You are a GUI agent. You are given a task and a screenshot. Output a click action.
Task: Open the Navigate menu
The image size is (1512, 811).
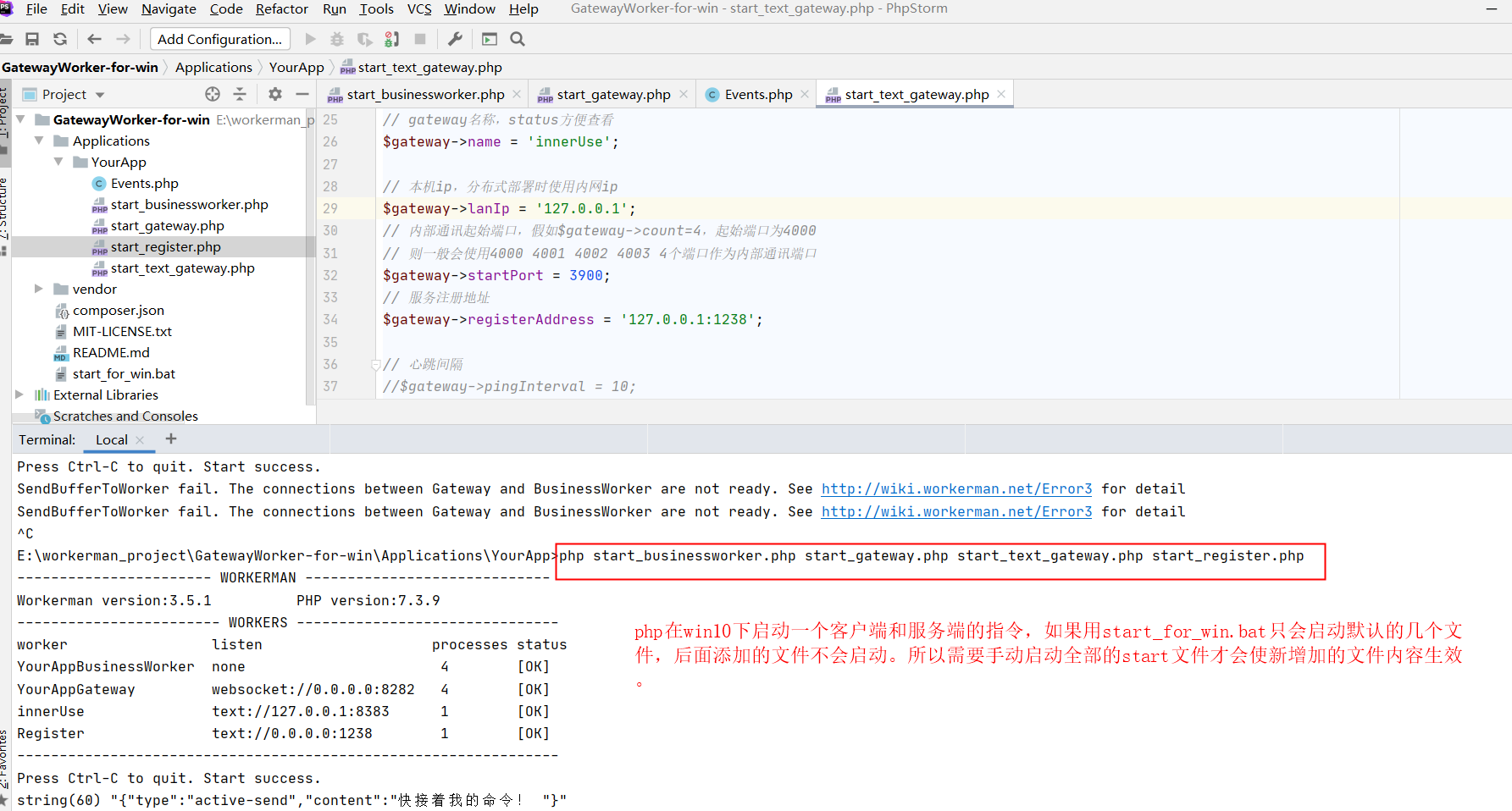tap(169, 8)
